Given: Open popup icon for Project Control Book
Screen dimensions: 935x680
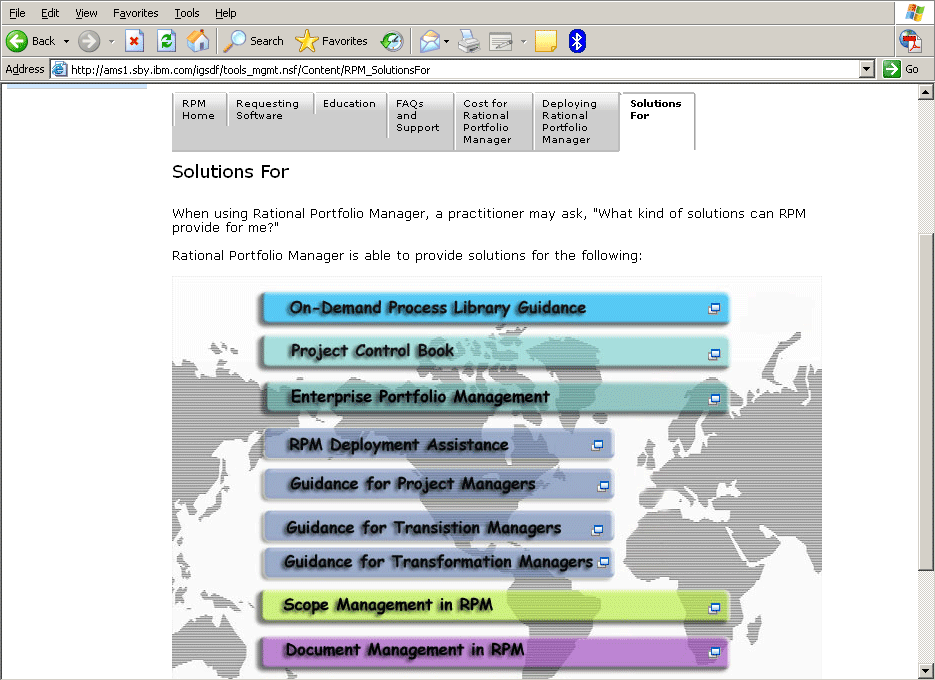Looking at the screenshot, I should pyautogui.click(x=714, y=354).
